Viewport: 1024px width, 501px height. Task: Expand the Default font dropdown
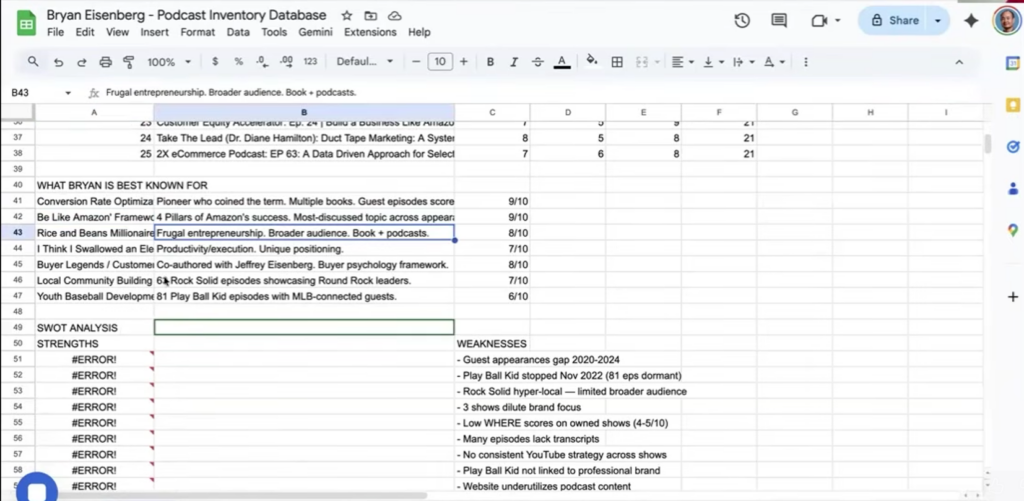click(364, 62)
